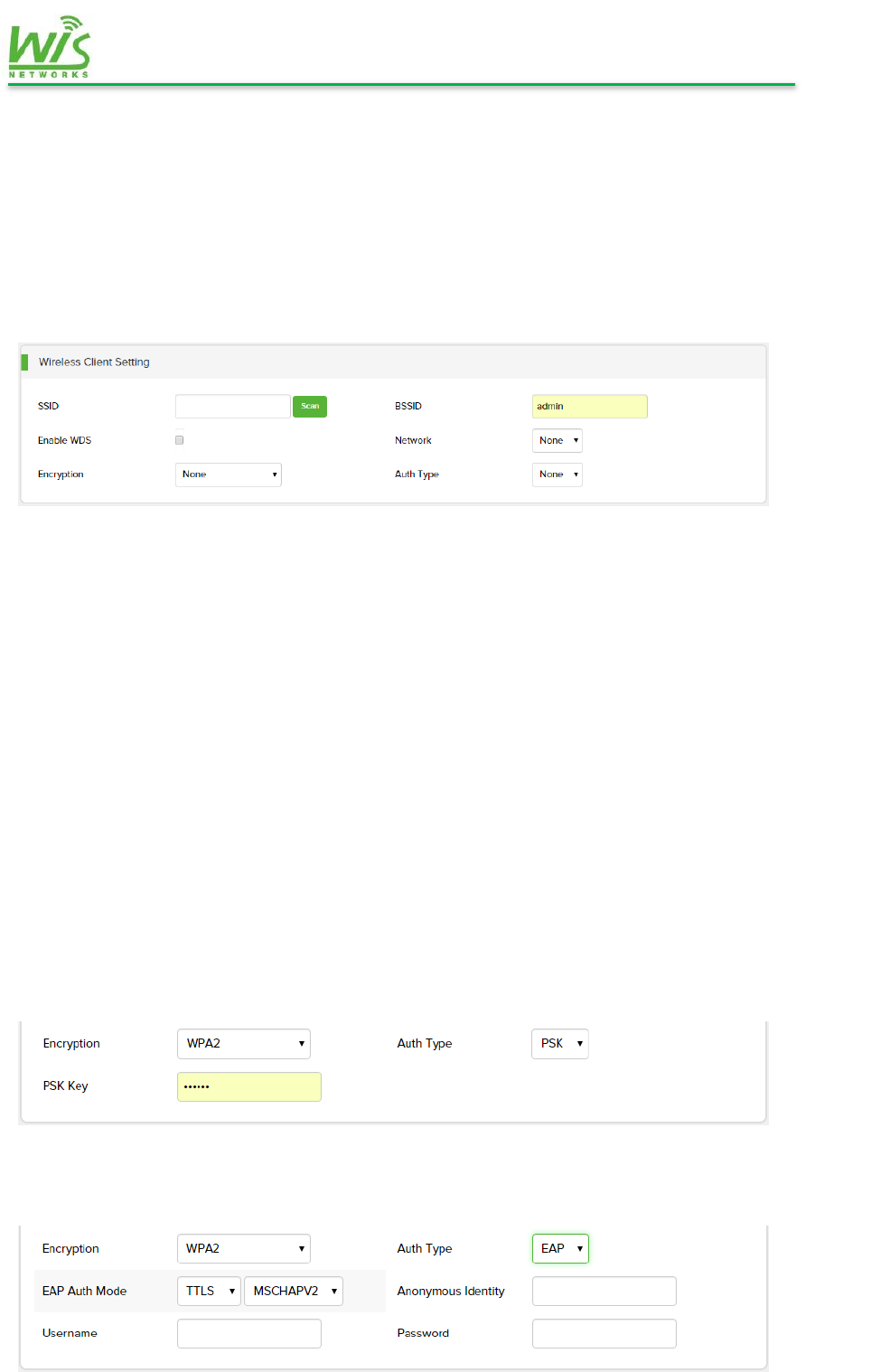This screenshot has width=890, height=1372.
Task: Click the Password input field
Action: [604, 1333]
